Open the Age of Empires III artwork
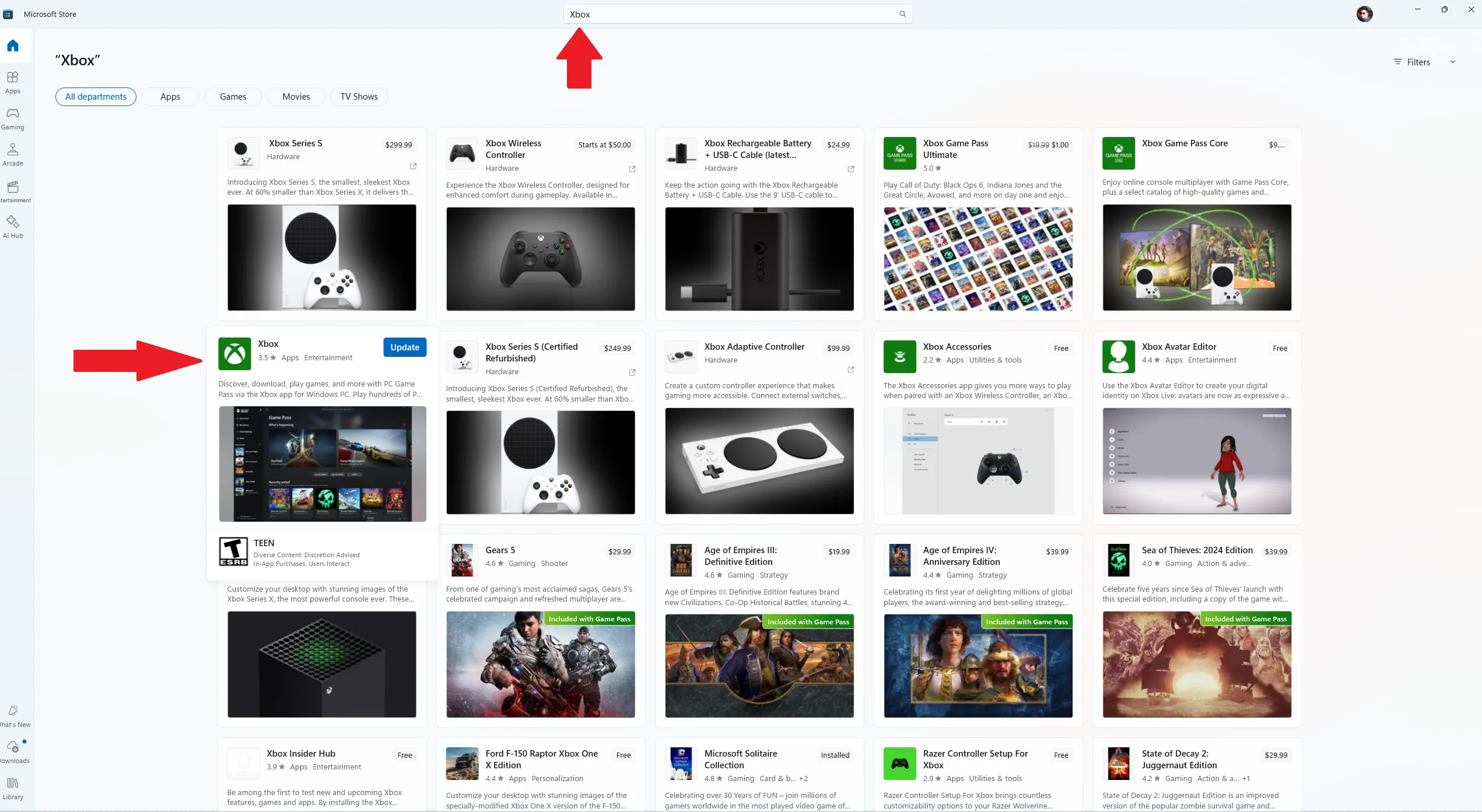1482x812 pixels. pyautogui.click(x=759, y=666)
